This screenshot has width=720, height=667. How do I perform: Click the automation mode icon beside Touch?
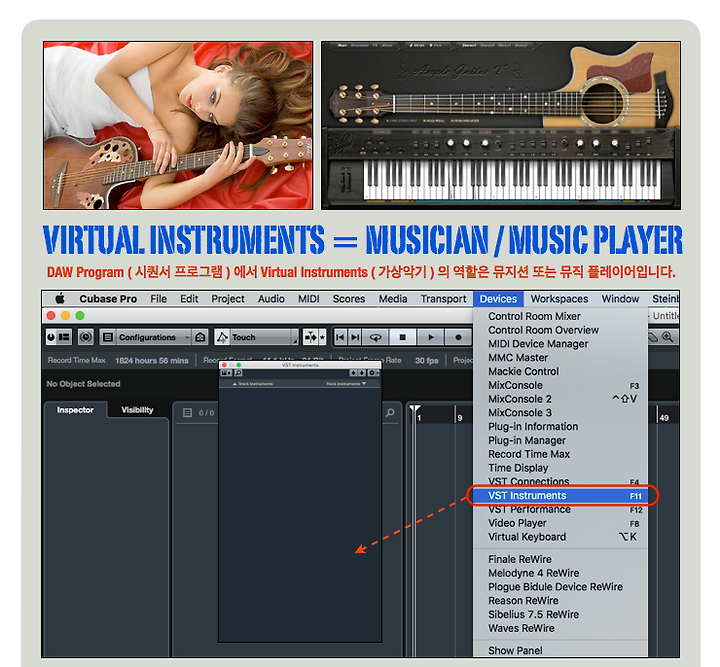pos(222,337)
